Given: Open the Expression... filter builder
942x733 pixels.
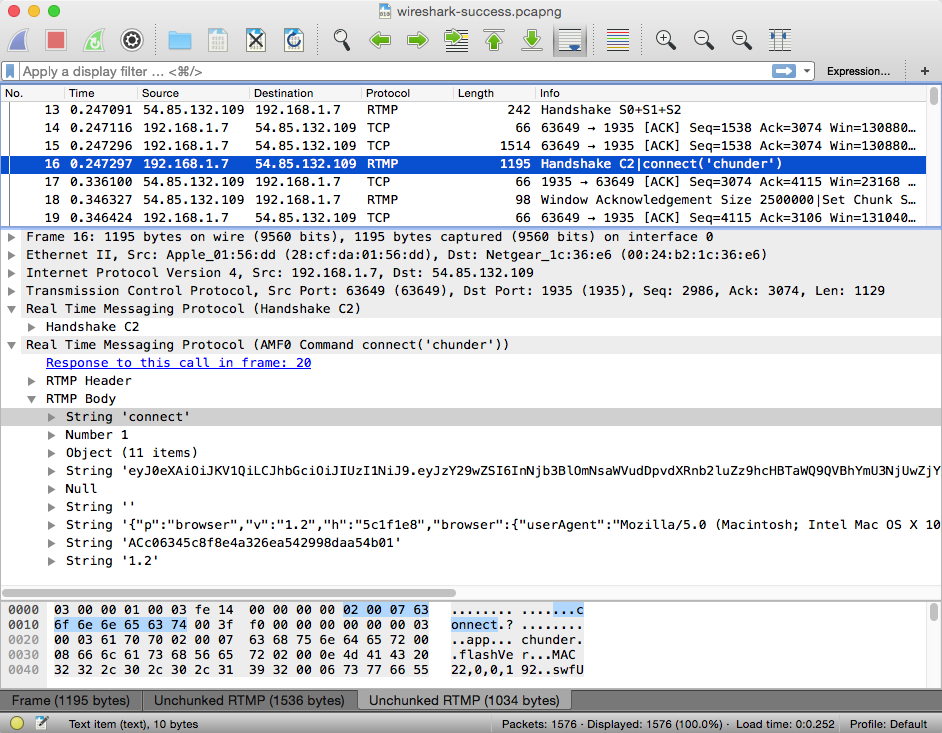Looking at the screenshot, I should (x=858, y=71).
